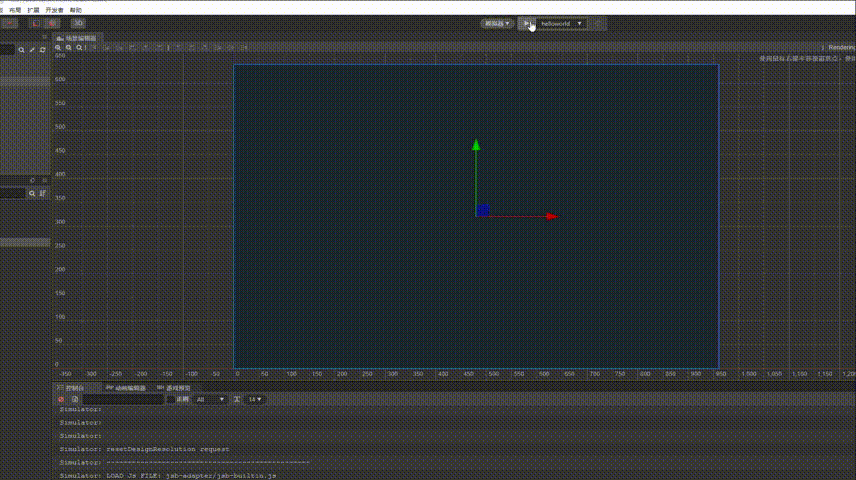Click the reset zoom magnifier in scene toolbar

[x=80, y=48]
